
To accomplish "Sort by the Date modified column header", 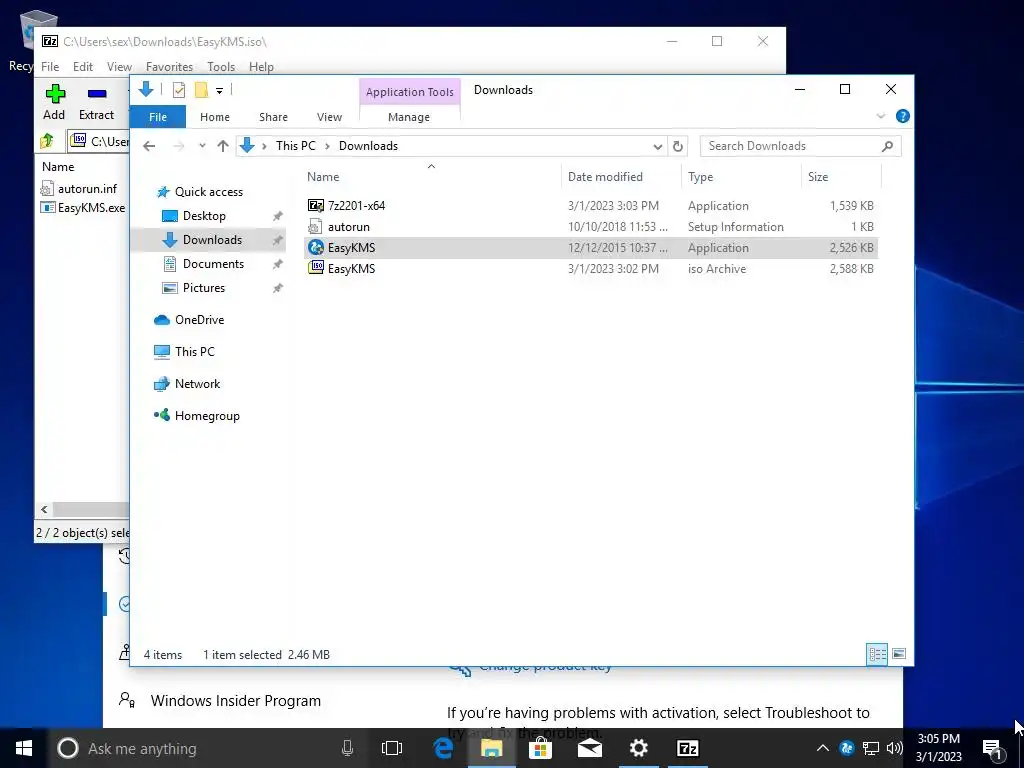I will (621, 176).
